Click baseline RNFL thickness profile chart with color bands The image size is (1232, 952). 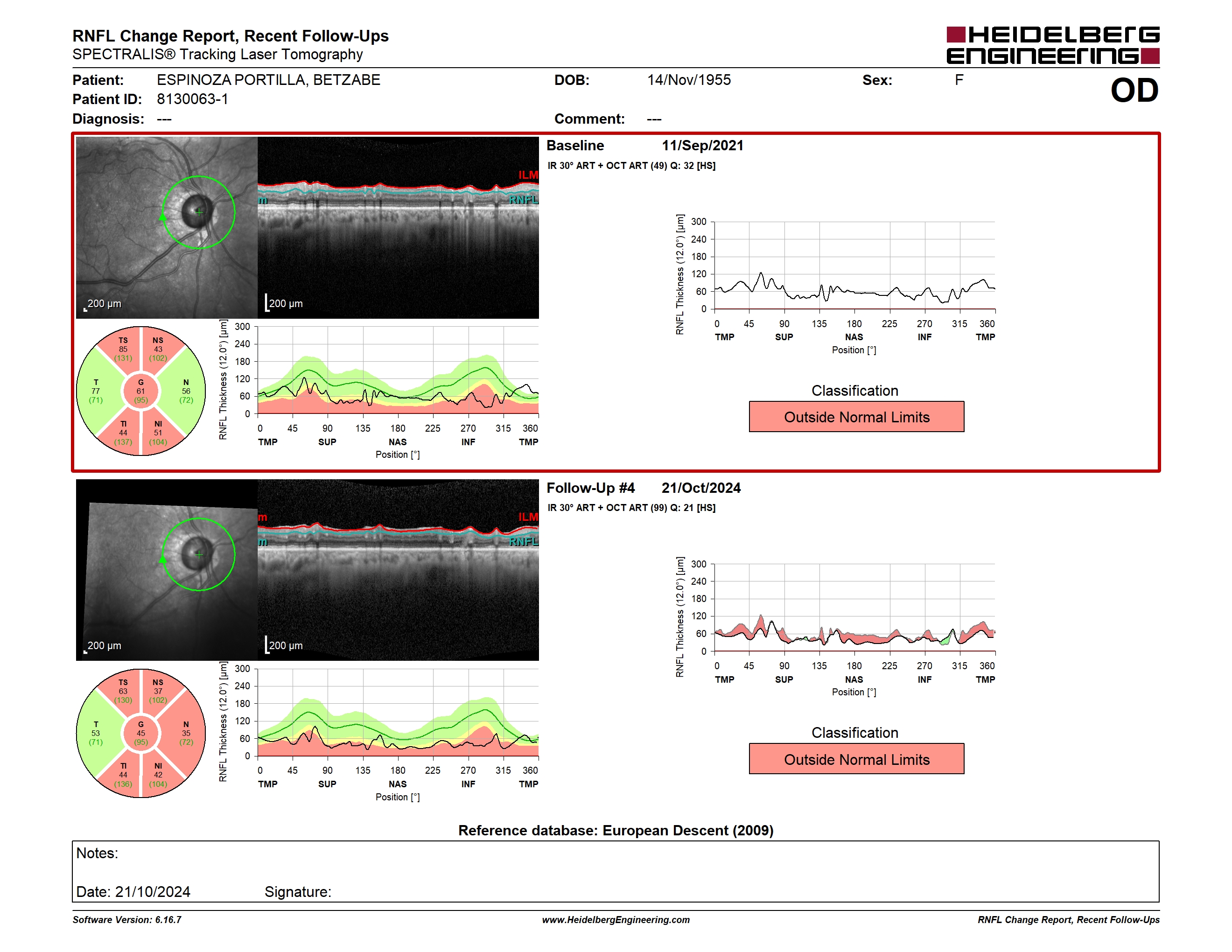tap(398, 370)
